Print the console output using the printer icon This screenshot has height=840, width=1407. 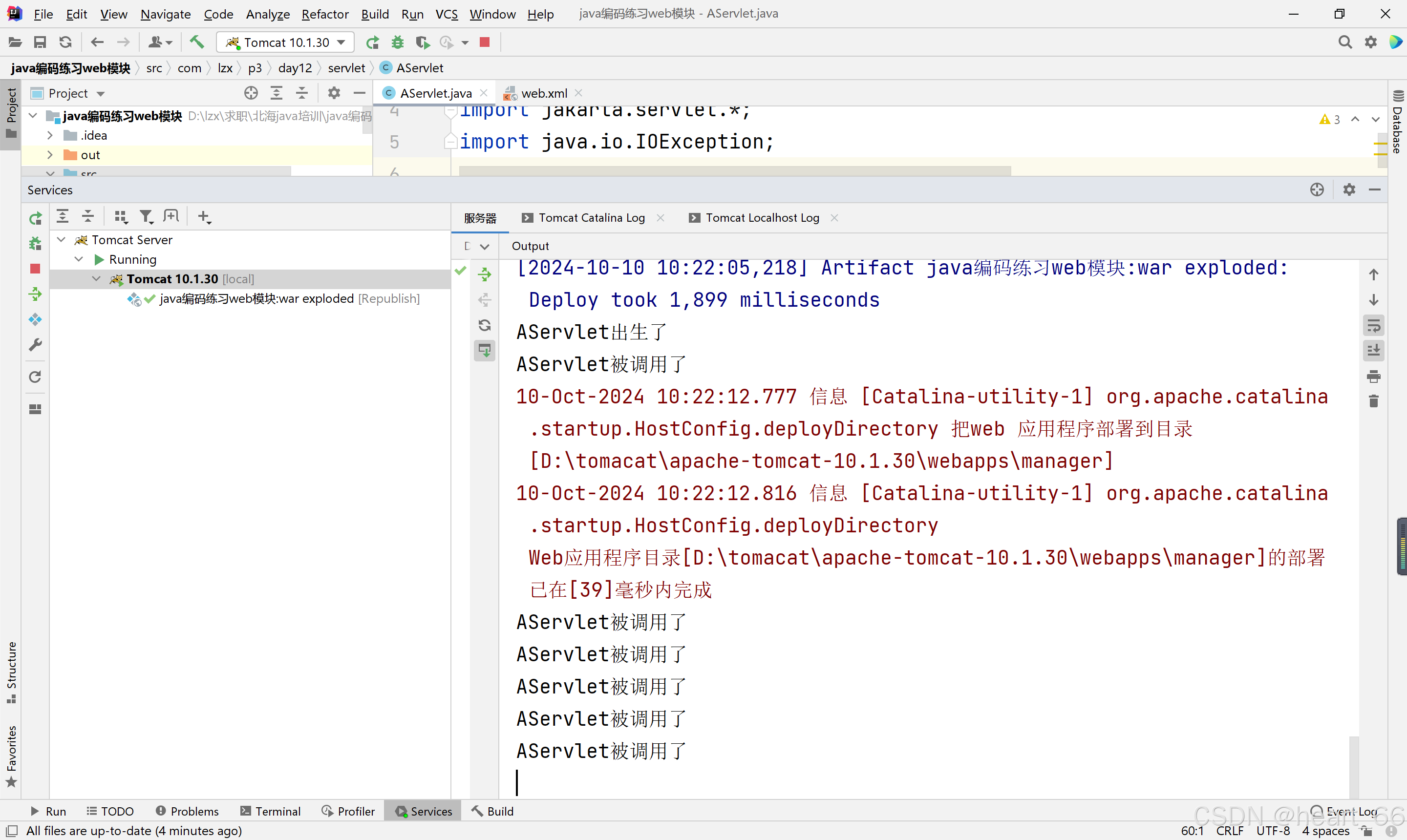click(1374, 376)
